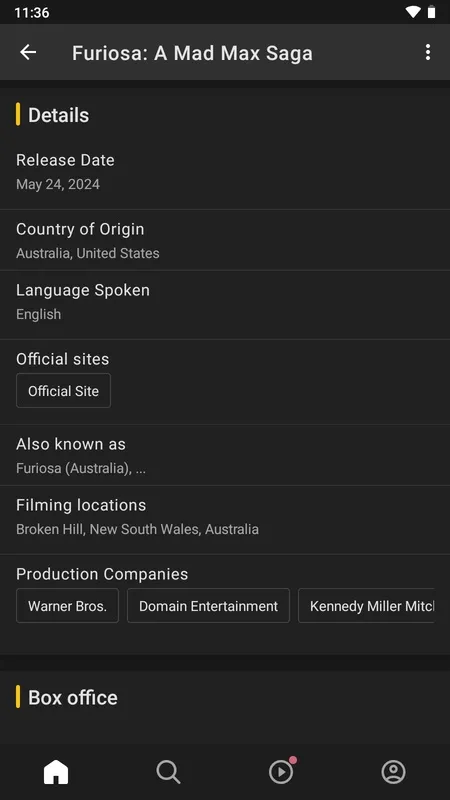The width and height of the screenshot is (450, 800).
Task: Open the three-dot overflow menu
Action: [x=428, y=52]
